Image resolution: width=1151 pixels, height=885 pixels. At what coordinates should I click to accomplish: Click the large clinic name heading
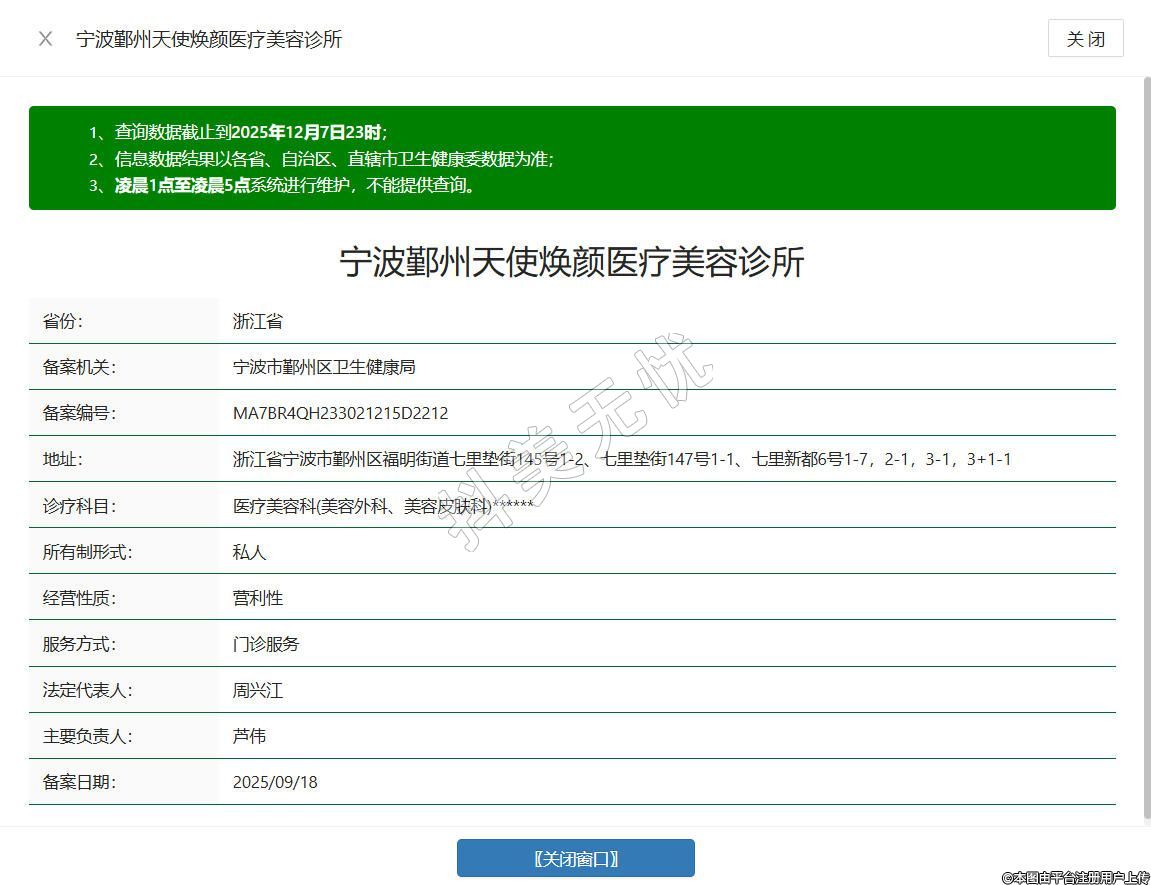point(572,262)
